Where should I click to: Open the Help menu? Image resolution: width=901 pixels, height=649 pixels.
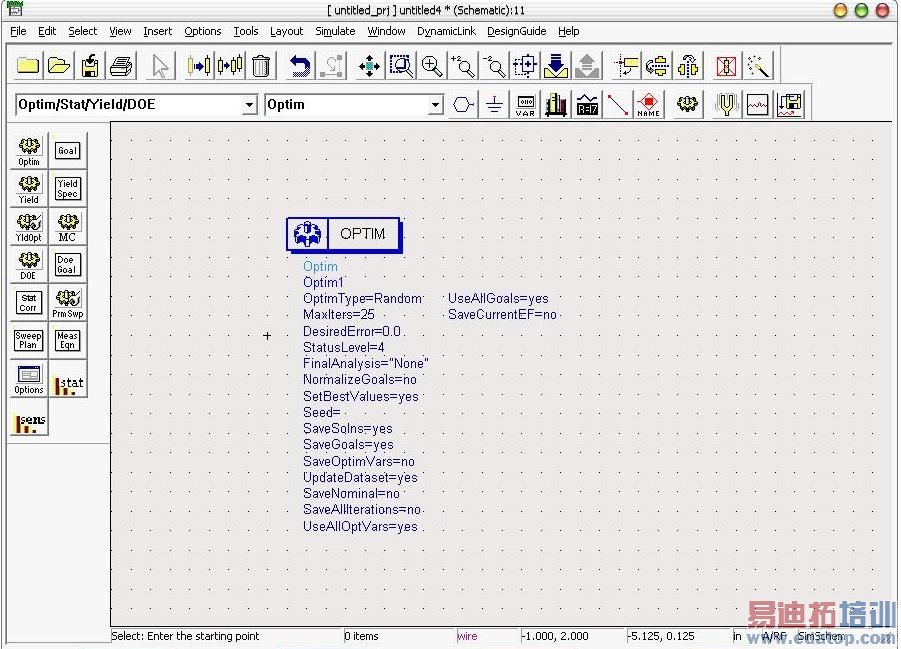(x=569, y=31)
